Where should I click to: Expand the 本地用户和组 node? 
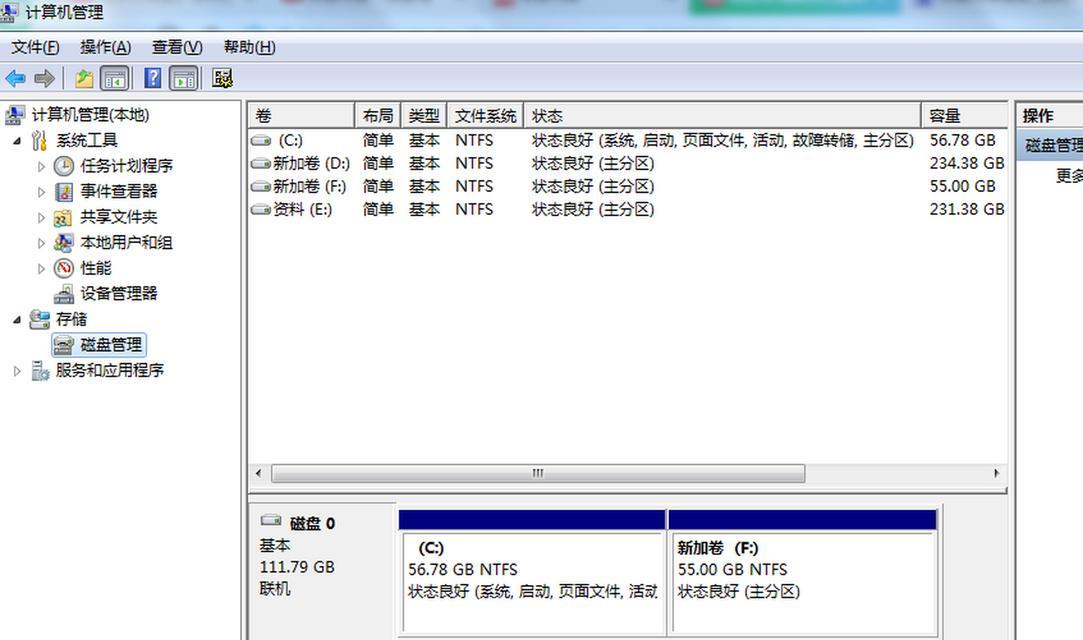pyautogui.click(x=41, y=243)
